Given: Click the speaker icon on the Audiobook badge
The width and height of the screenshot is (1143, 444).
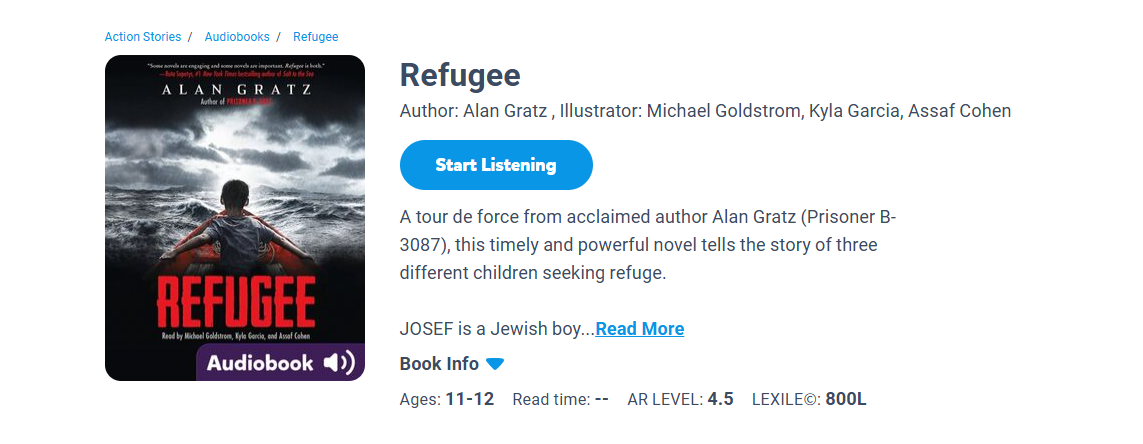Looking at the screenshot, I should [x=339, y=363].
